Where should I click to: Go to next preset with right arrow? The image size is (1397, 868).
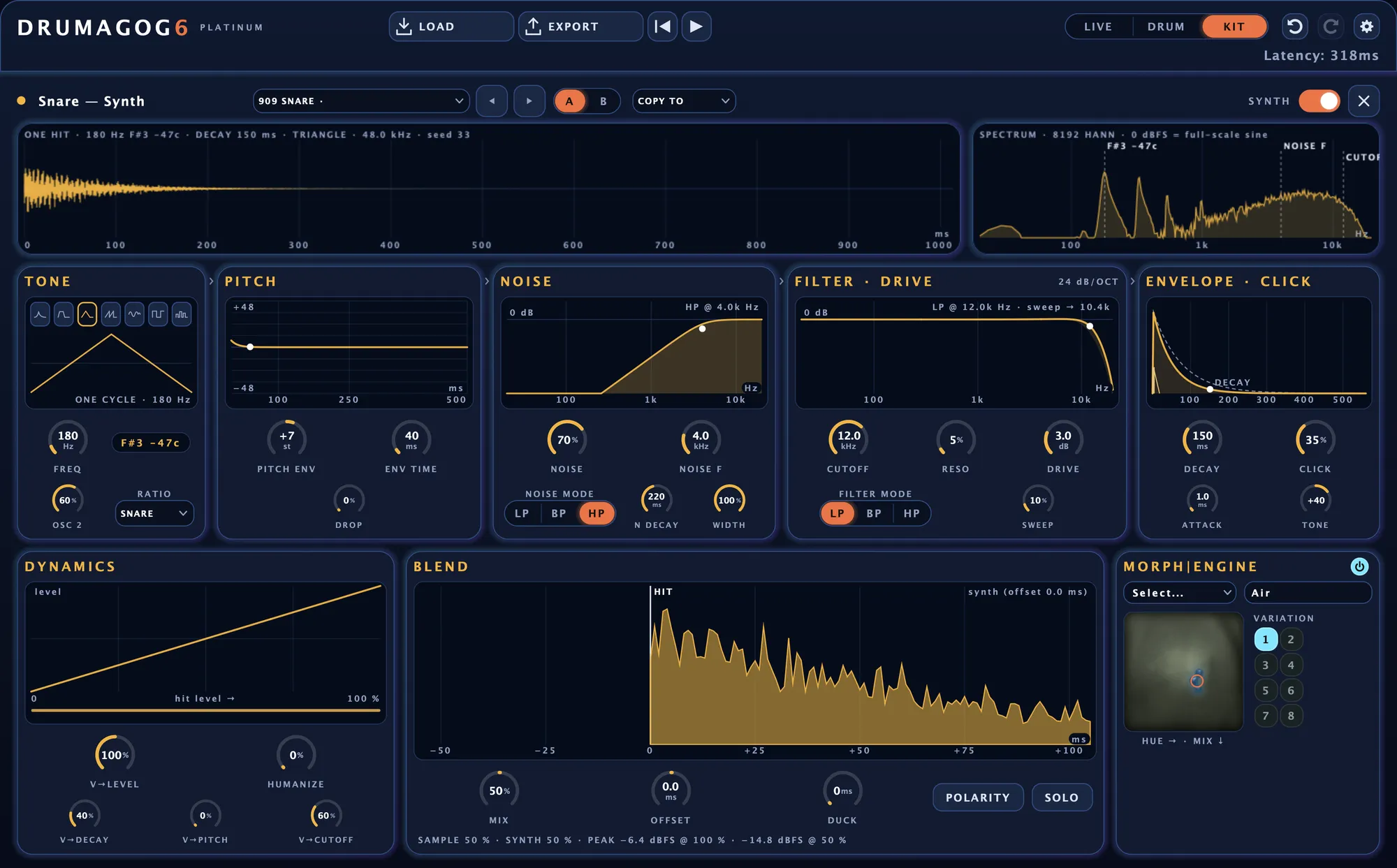[529, 101]
